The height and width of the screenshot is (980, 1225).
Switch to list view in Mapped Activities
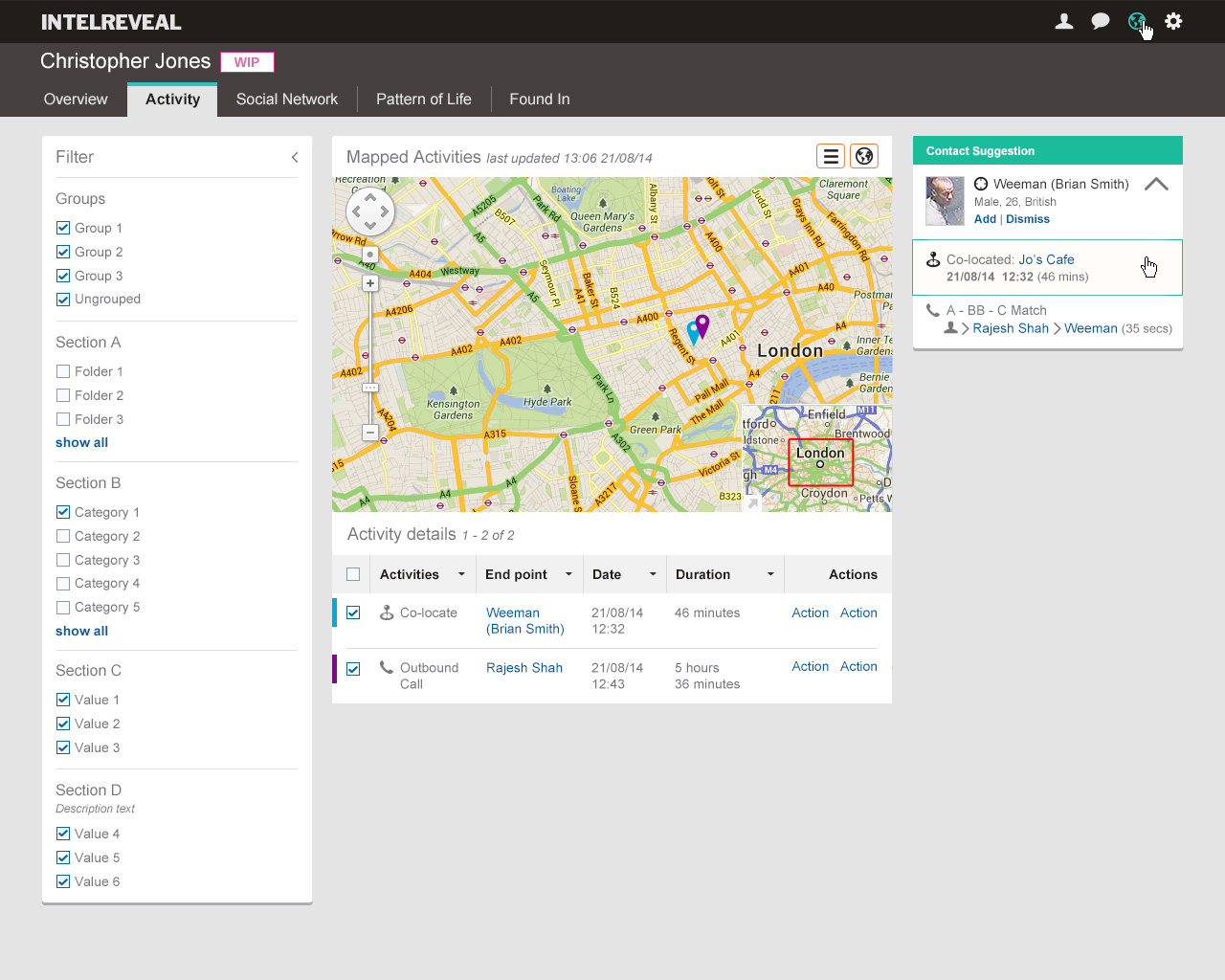pos(831,156)
